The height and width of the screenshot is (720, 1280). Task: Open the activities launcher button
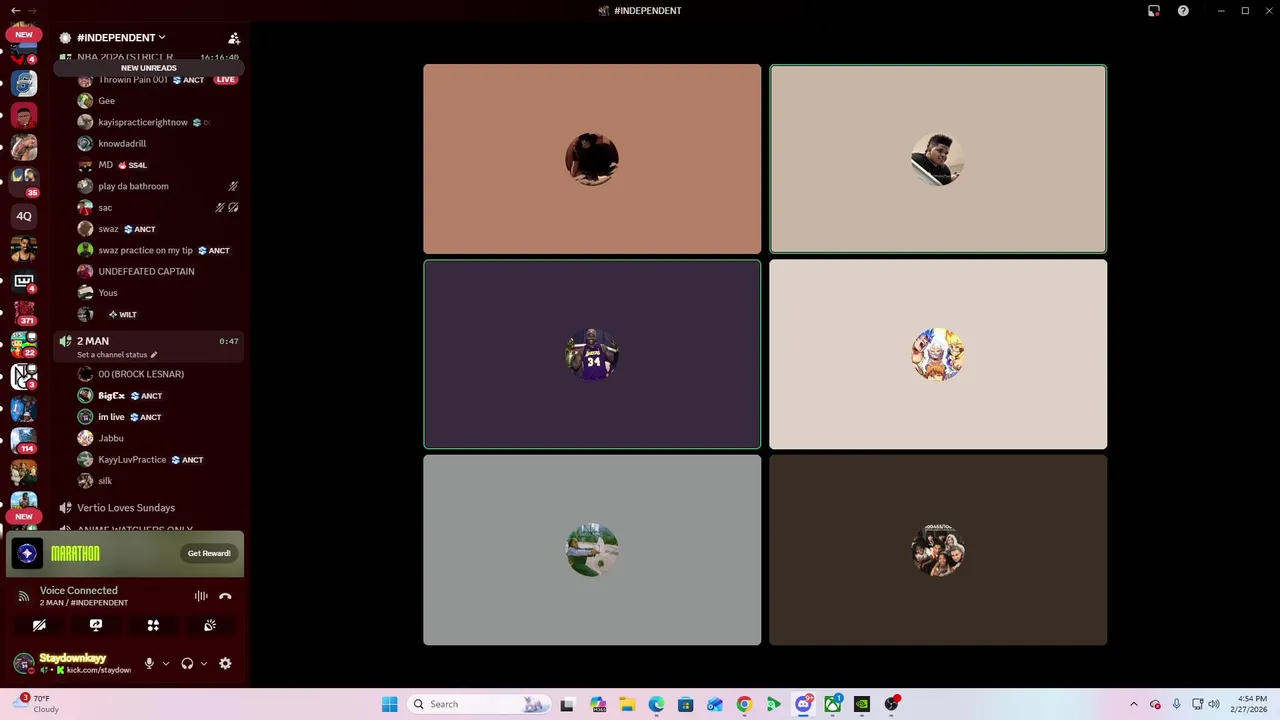(x=153, y=625)
